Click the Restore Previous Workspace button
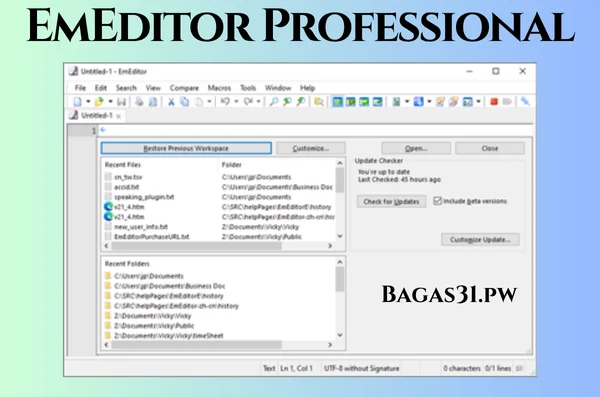600x397 pixels. 186,148
